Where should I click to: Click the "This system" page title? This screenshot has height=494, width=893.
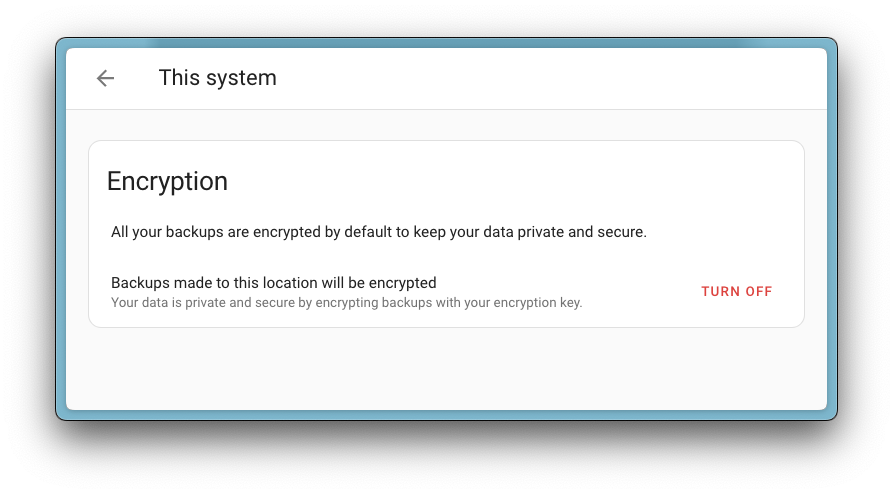point(217,78)
